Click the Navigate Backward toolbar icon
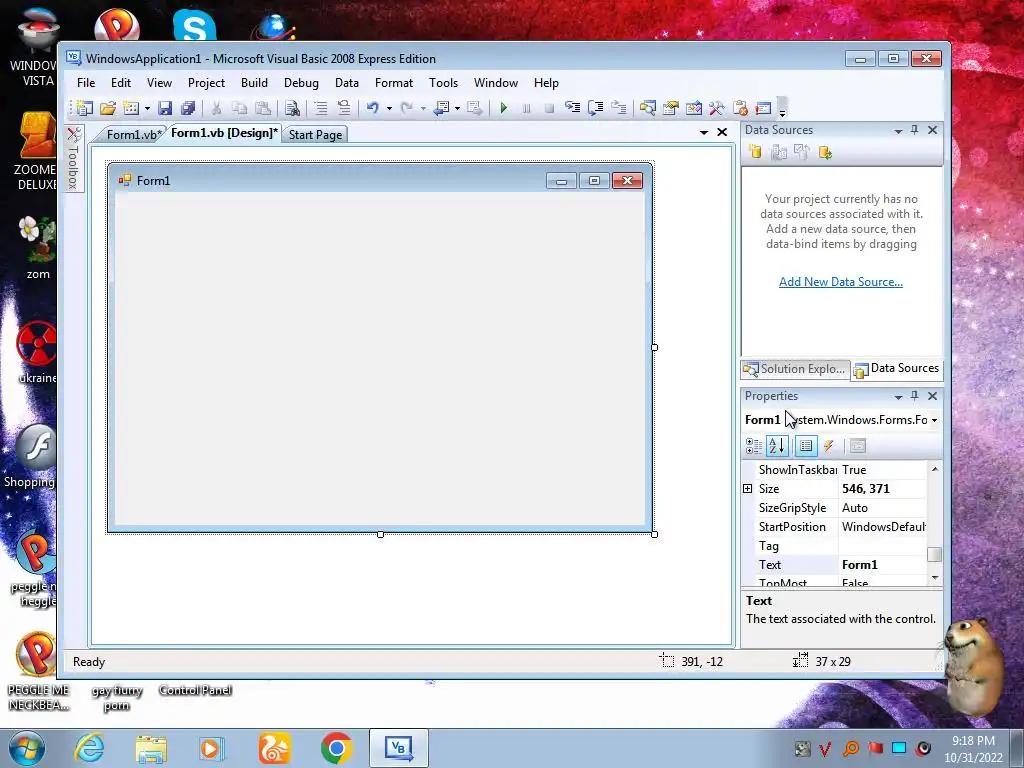The height and width of the screenshot is (768, 1024). [441, 108]
